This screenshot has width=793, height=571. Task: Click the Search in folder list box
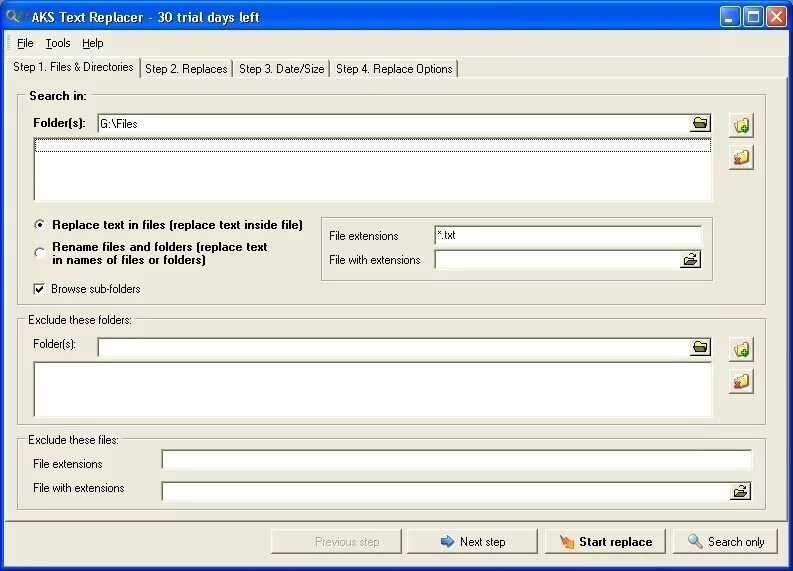(x=373, y=169)
